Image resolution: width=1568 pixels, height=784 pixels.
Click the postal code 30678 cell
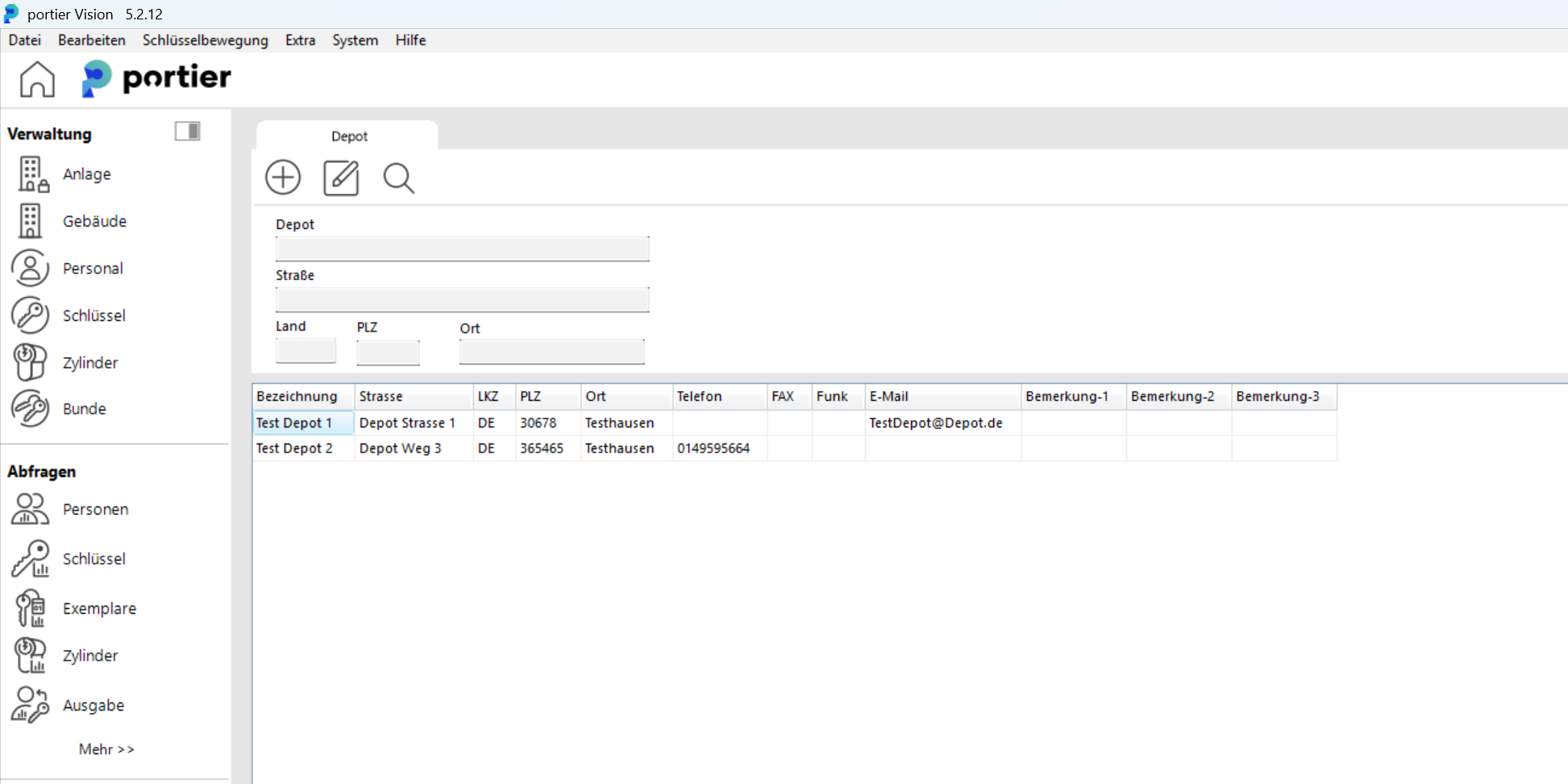(x=548, y=423)
